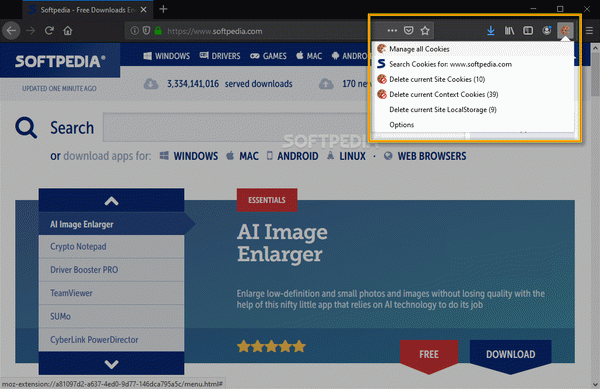Screen dimensions: 600x389
Task: Choose Delete current Context Cookies (39)
Action: [x=474, y=94]
